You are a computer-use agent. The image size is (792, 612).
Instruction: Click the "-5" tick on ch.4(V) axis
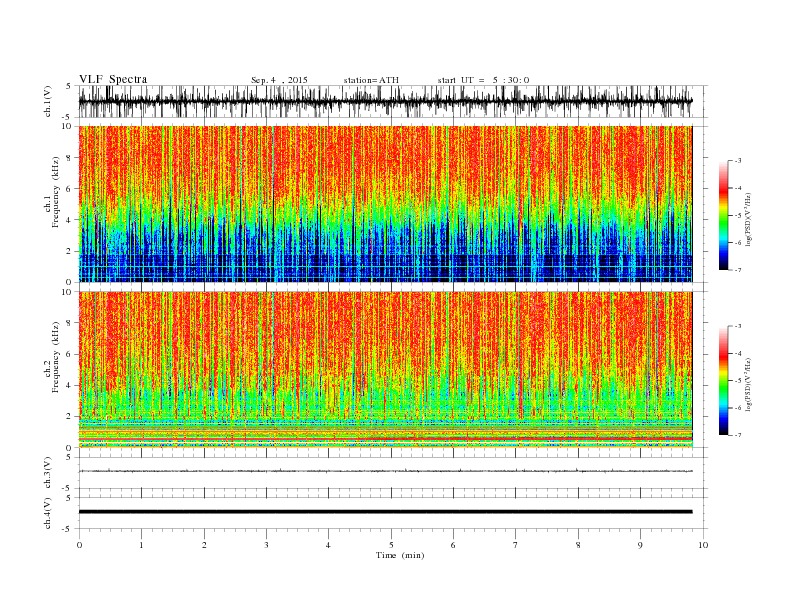coord(68,529)
